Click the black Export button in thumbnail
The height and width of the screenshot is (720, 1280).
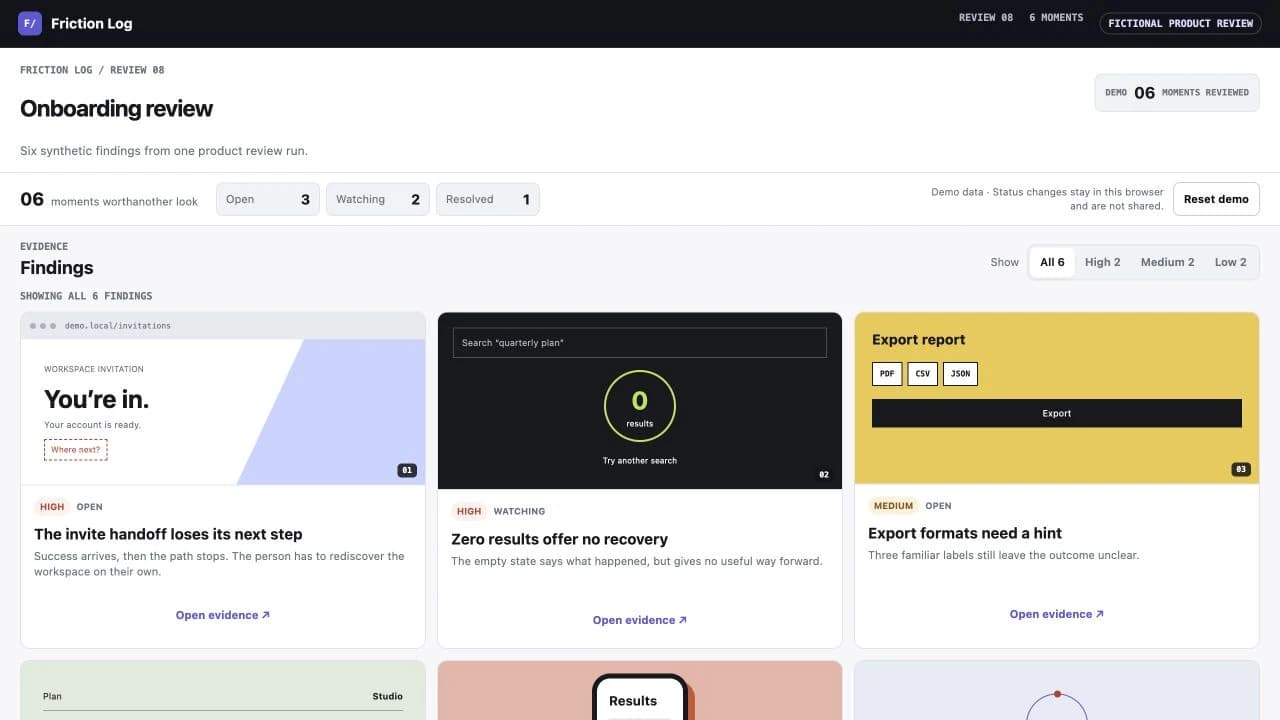pos(1057,413)
